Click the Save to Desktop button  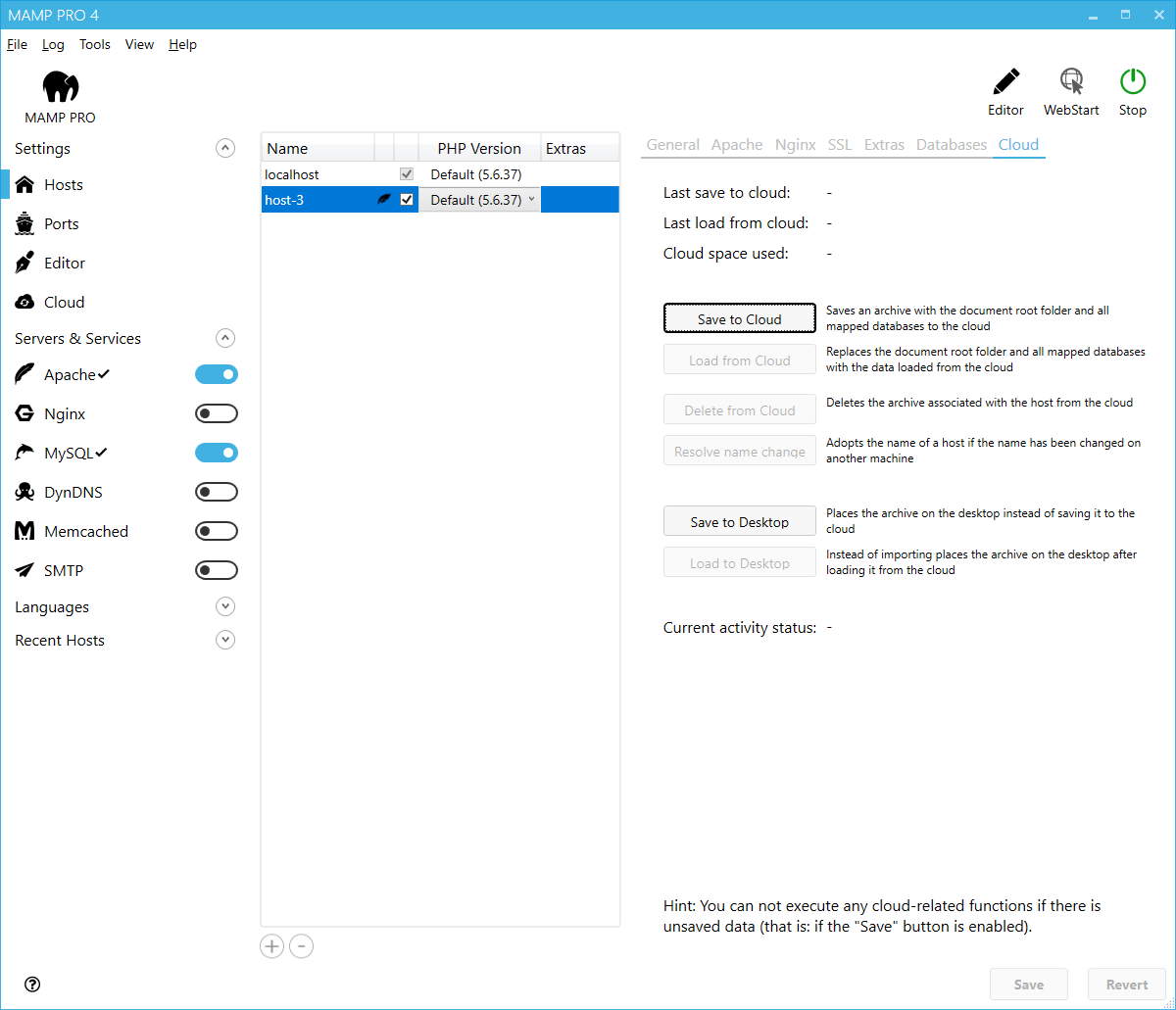click(x=740, y=522)
